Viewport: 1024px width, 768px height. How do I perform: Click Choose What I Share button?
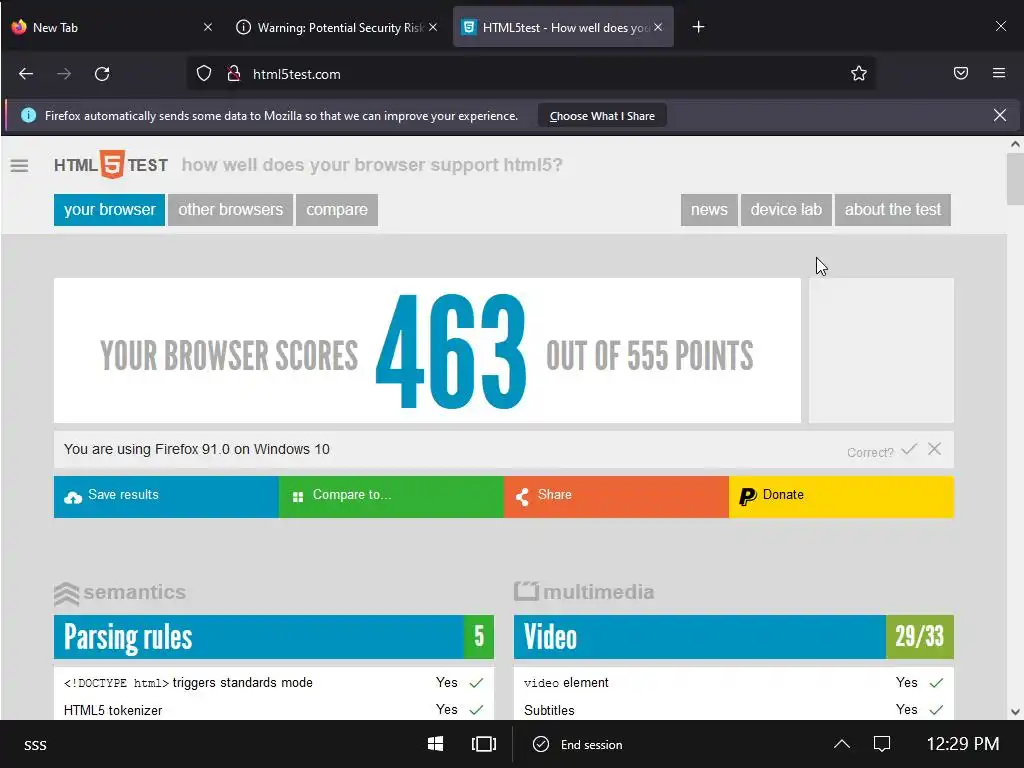602,116
